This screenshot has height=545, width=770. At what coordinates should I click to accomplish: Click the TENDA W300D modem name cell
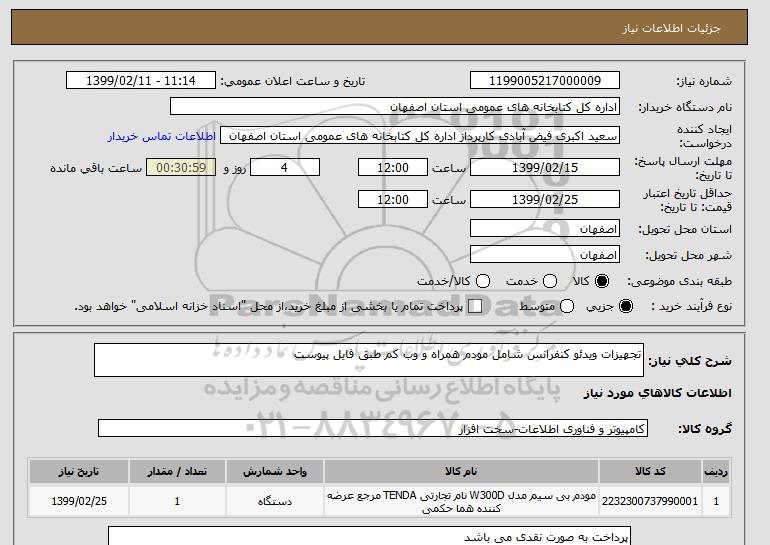[x=461, y=501]
